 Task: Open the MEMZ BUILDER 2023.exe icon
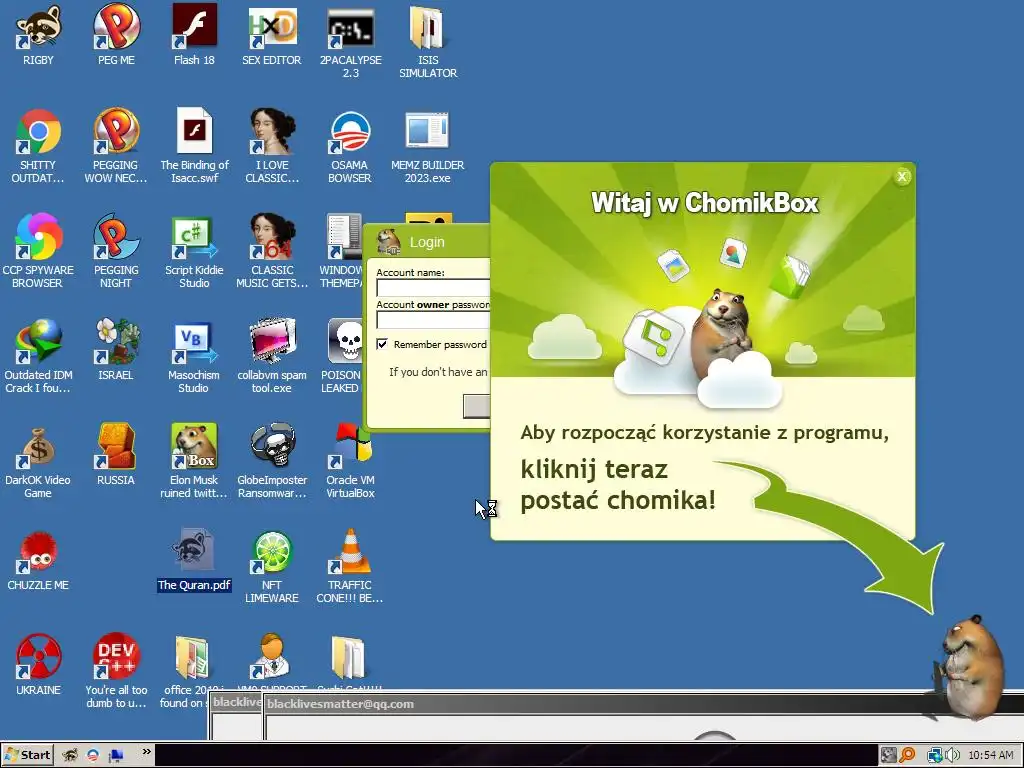(428, 132)
